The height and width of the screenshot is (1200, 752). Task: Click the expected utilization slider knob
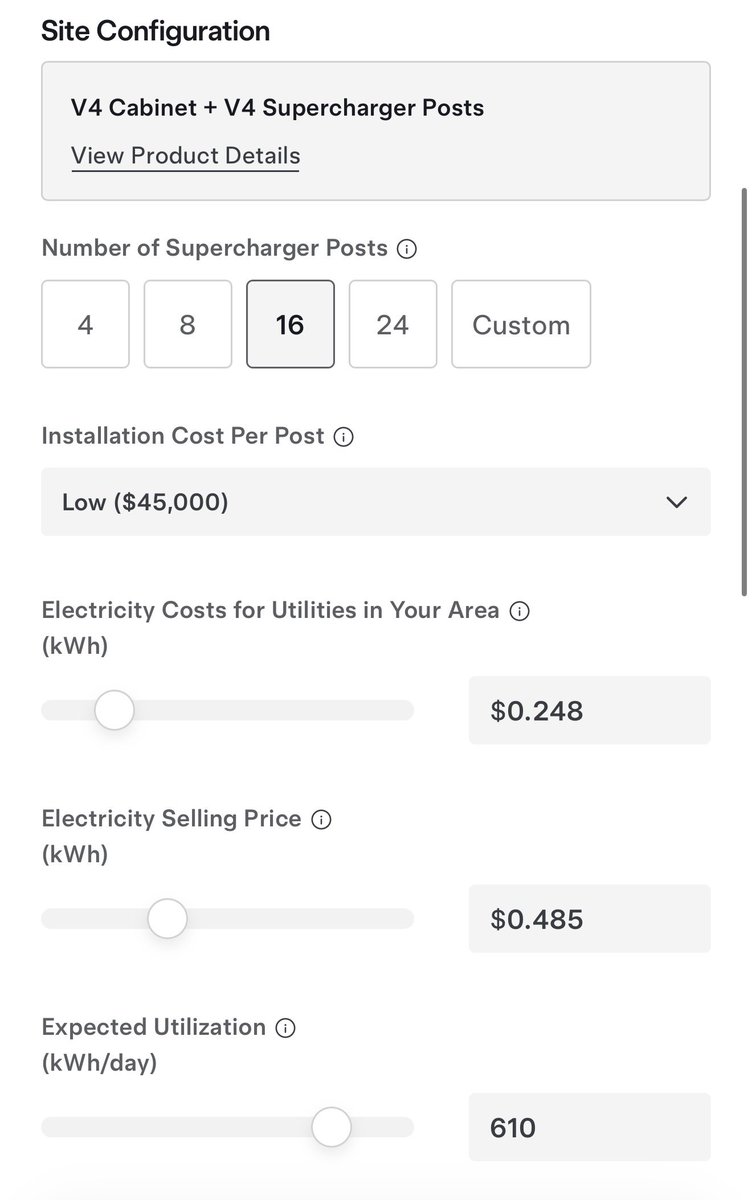[x=331, y=1127]
